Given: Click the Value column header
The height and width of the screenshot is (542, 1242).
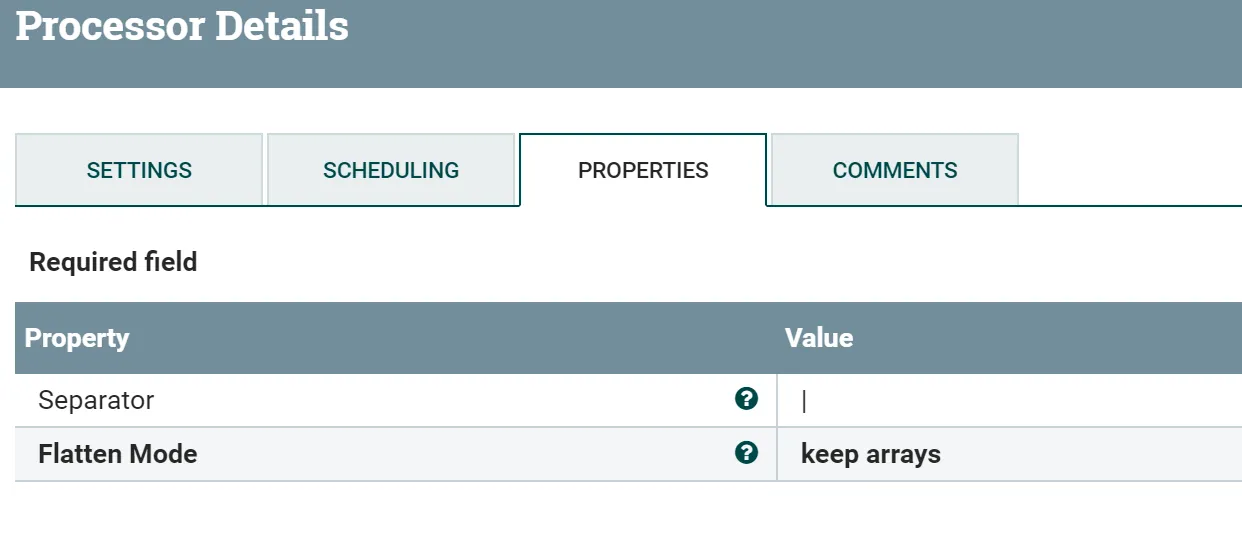Looking at the screenshot, I should point(819,338).
